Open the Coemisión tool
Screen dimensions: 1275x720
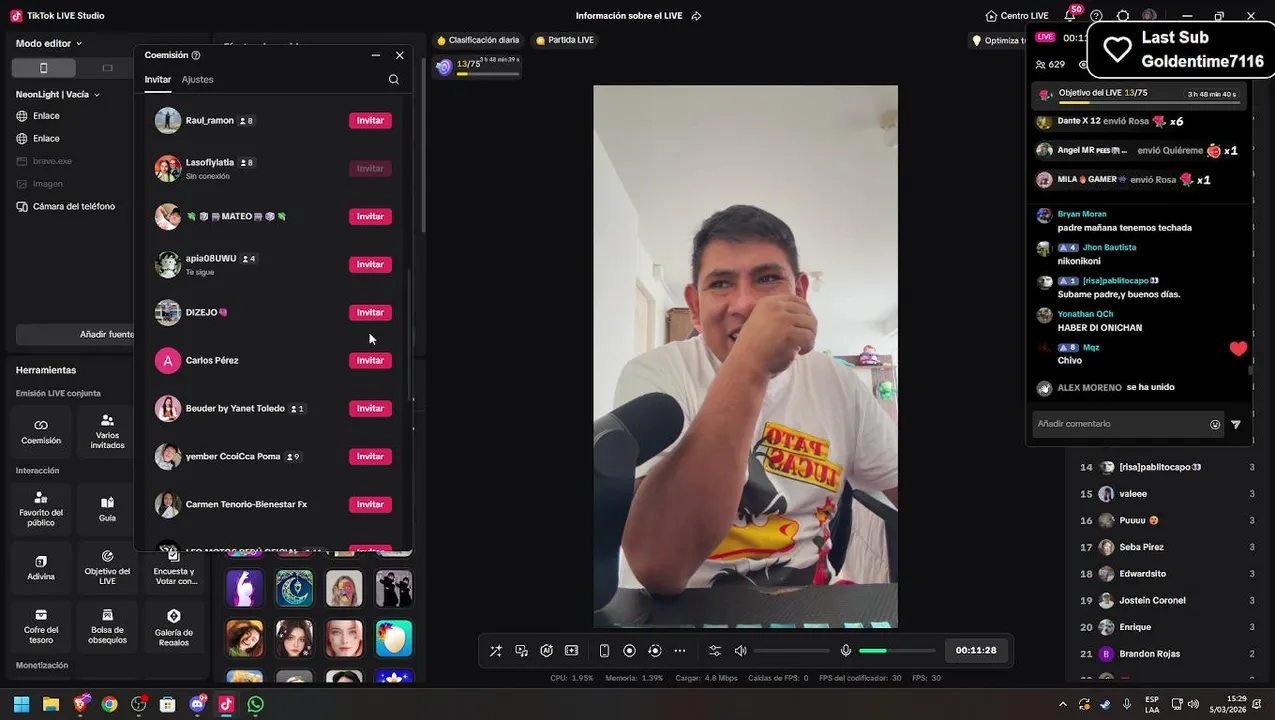pyautogui.click(x=41, y=431)
